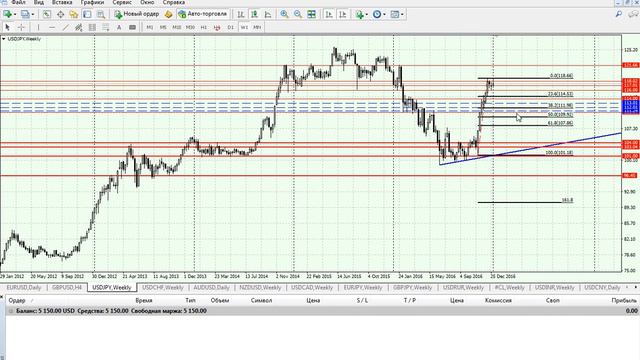Switch timeframe to H1
The width and height of the screenshot is (640, 360).
204,27
